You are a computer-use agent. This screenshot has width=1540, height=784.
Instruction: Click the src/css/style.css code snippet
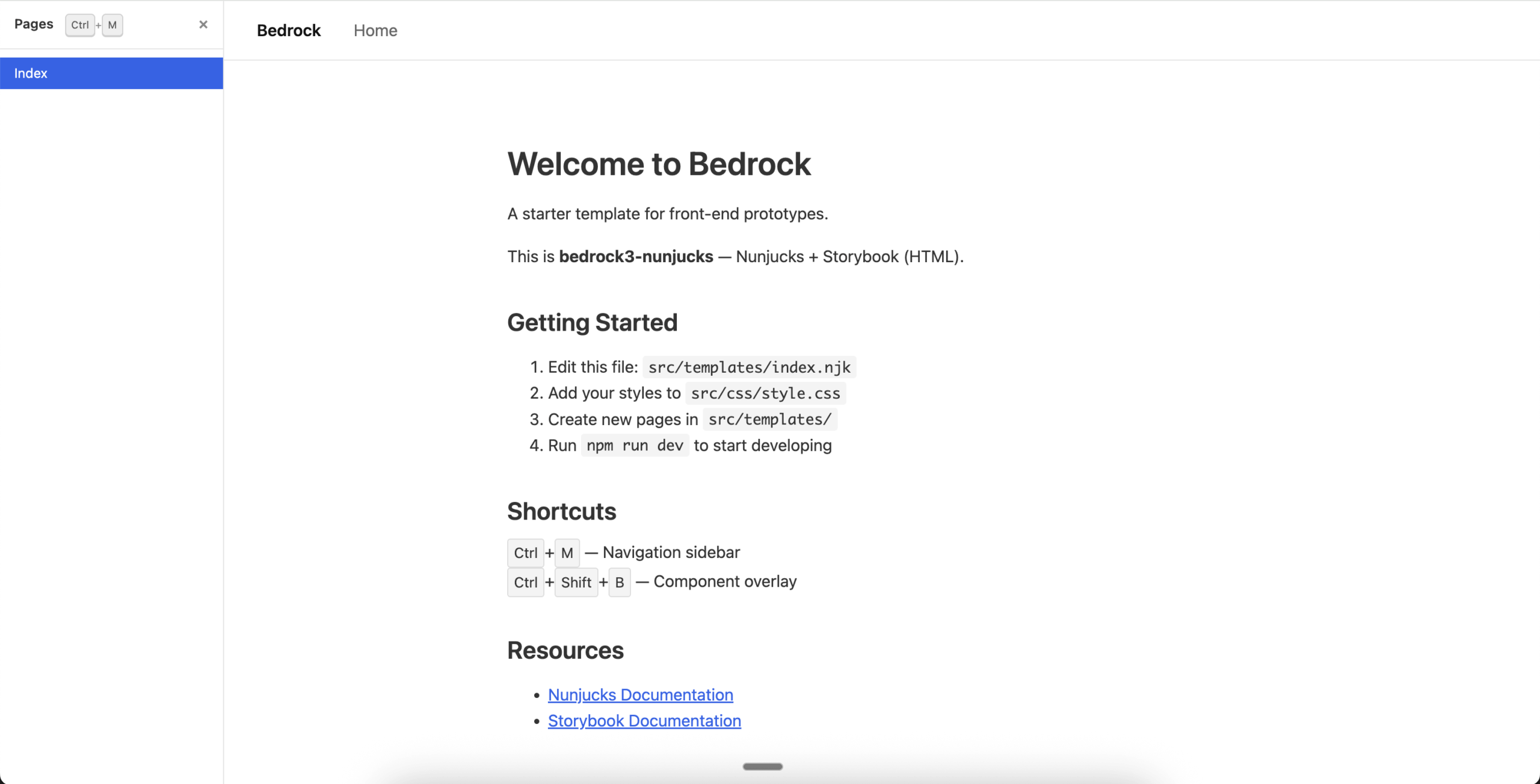click(x=765, y=394)
